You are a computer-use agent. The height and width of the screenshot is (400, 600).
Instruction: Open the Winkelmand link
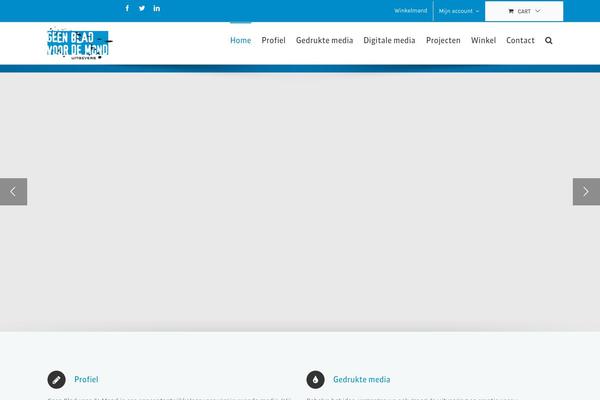point(411,11)
